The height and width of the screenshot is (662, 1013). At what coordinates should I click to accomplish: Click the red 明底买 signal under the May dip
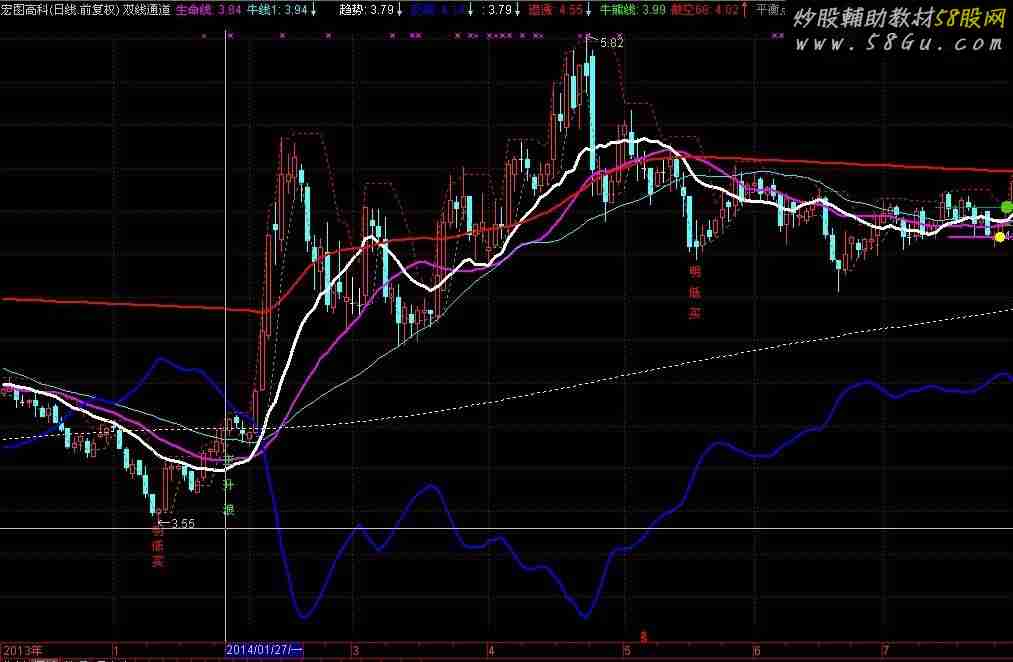tap(695, 292)
